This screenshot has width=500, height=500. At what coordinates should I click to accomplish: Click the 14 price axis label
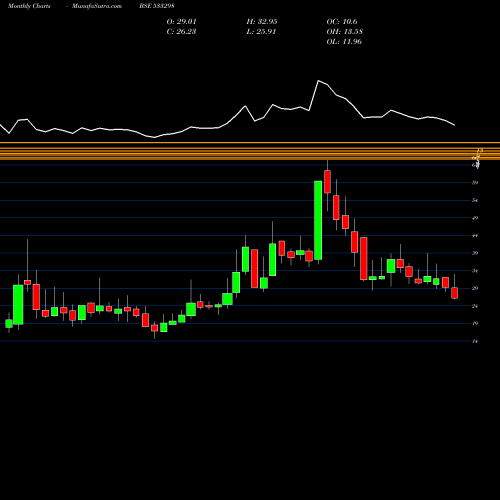pos(475,341)
